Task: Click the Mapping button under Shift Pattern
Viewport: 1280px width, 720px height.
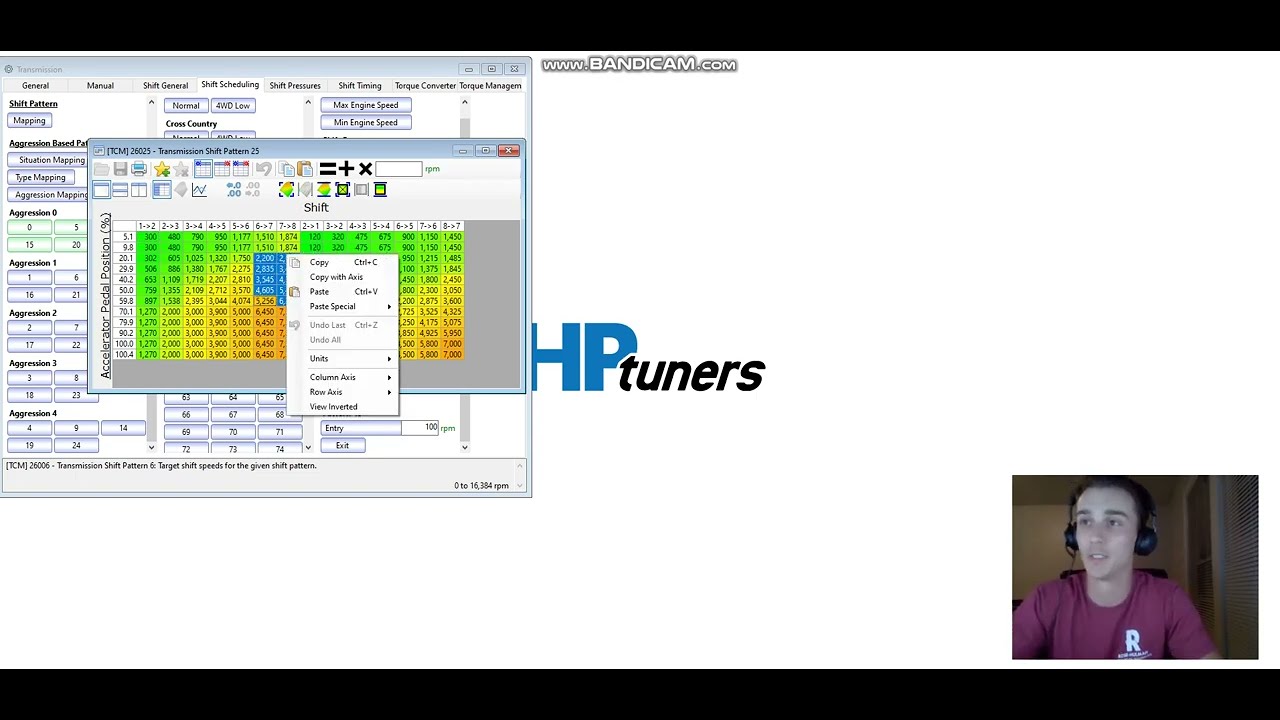Action: click(29, 121)
